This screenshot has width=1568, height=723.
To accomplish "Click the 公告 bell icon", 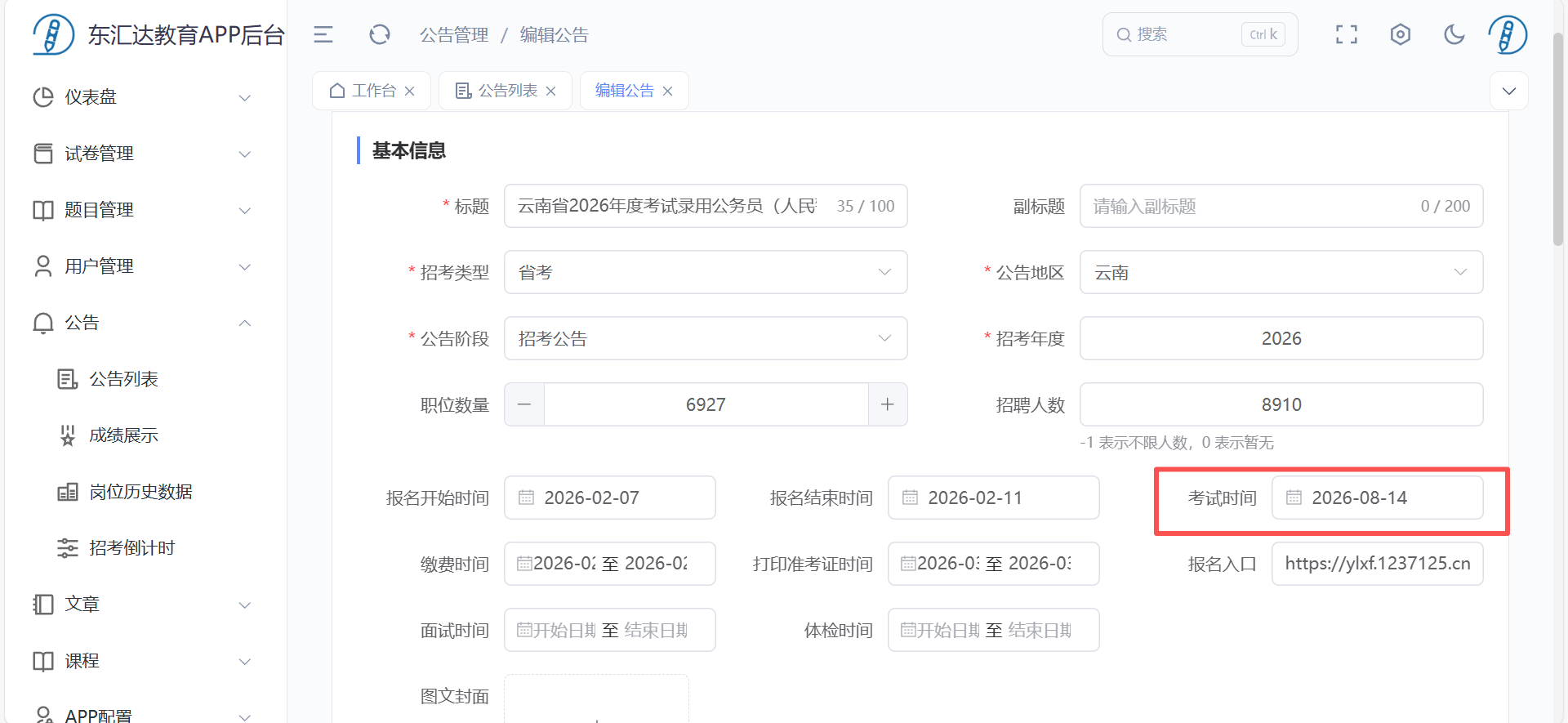I will 43,323.
